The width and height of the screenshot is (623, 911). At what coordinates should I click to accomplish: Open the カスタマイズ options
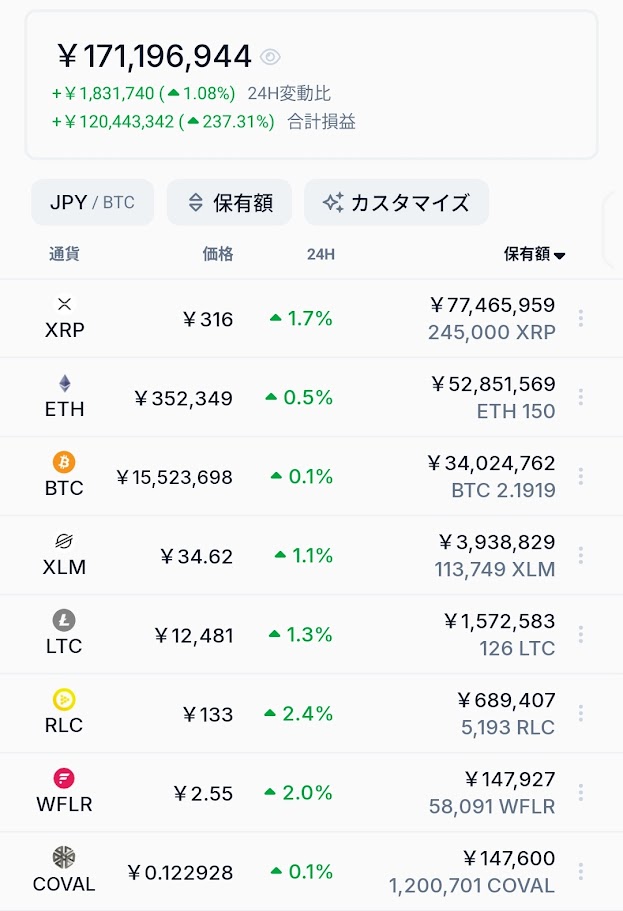click(x=396, y=202)
